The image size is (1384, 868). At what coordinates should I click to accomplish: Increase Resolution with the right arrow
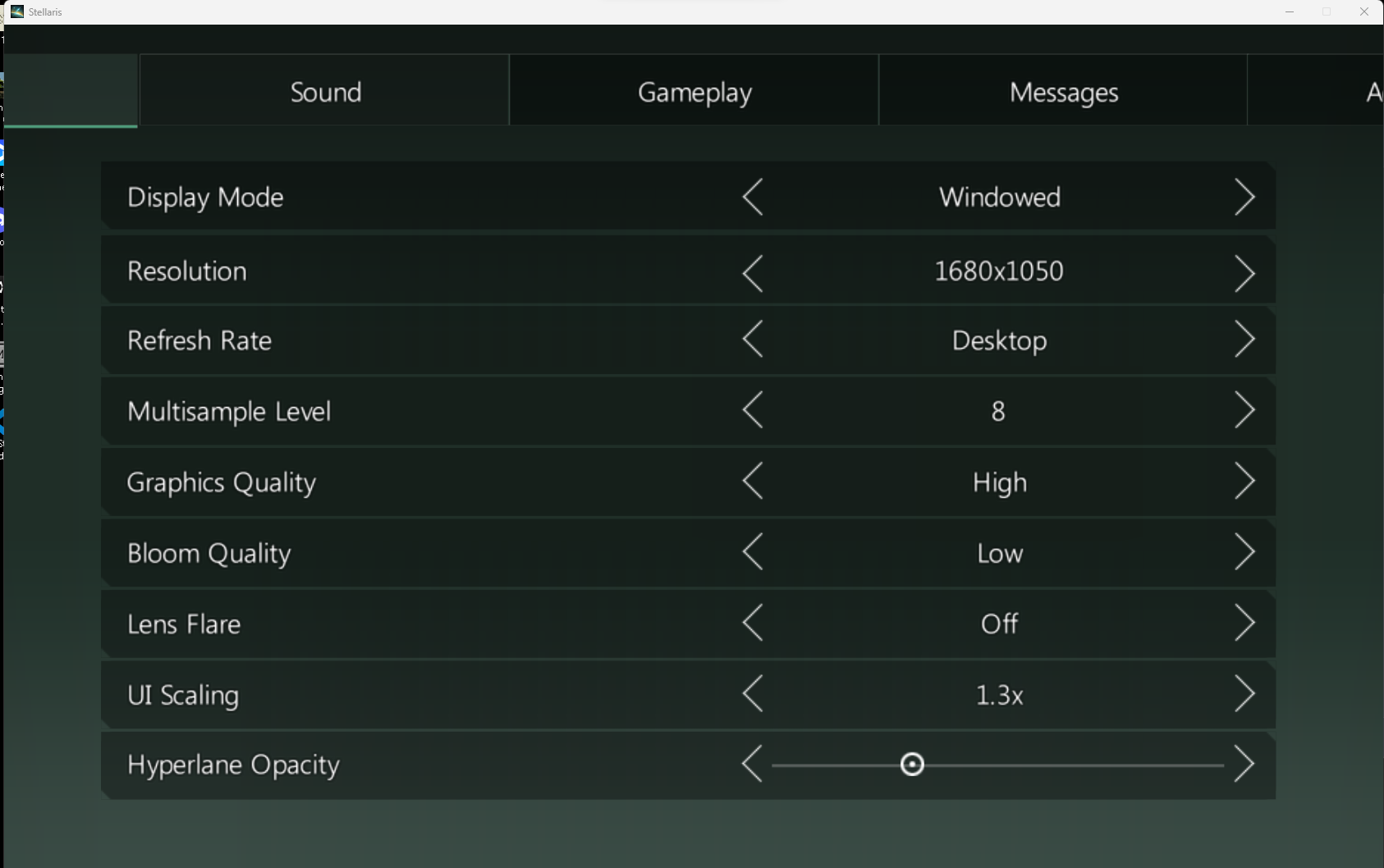coord(1244,272)
